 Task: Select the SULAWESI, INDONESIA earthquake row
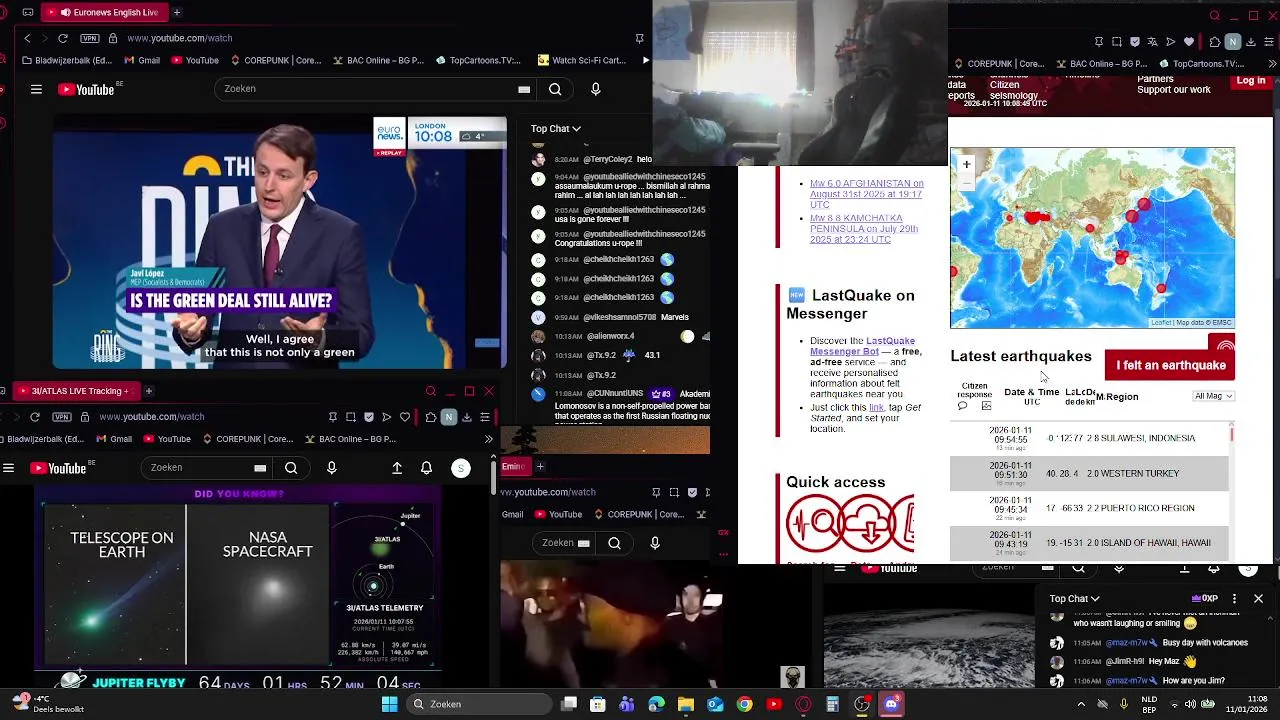(1088, 438)
